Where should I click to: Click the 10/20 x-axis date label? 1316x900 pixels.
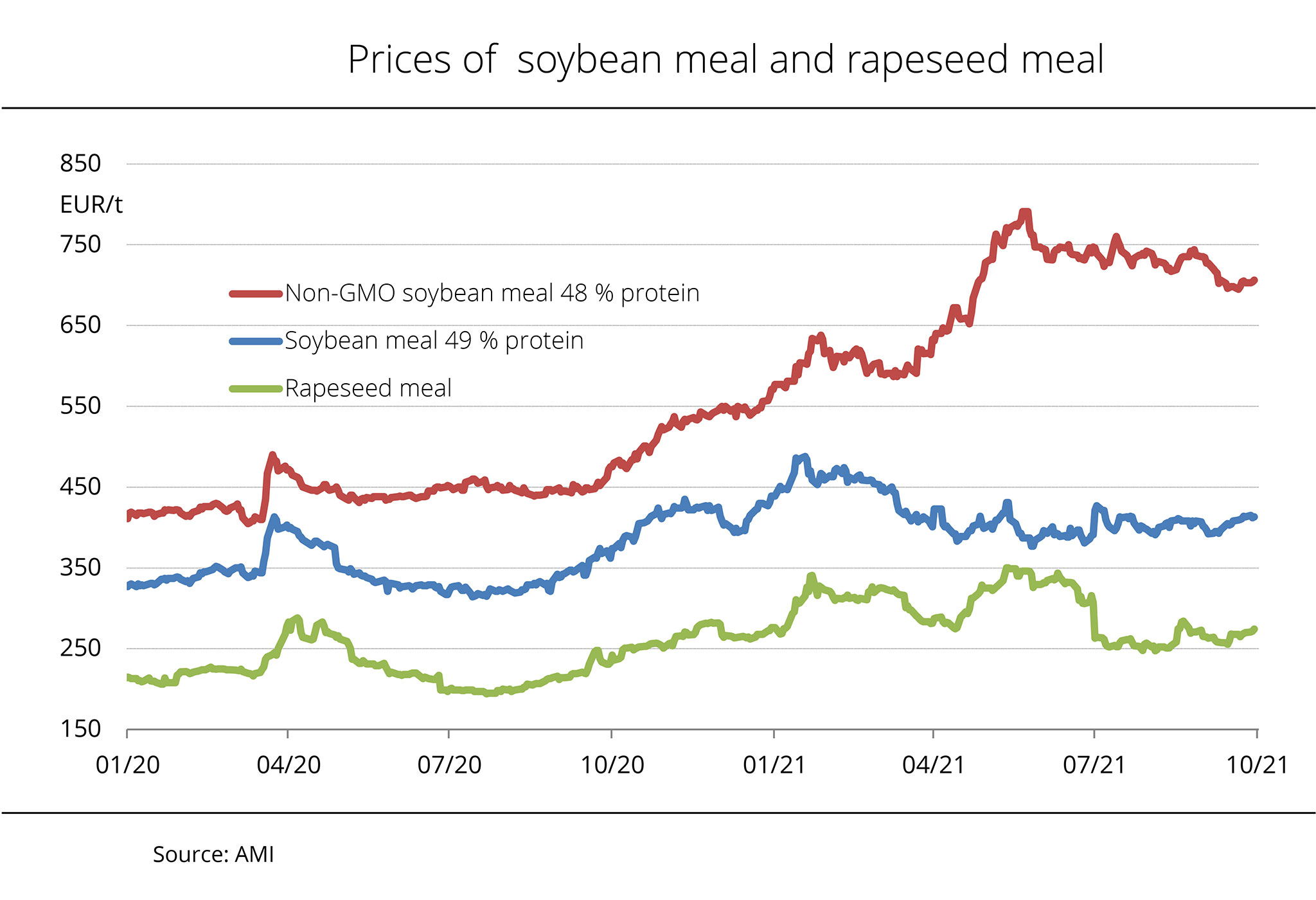[x=612, y=765]
